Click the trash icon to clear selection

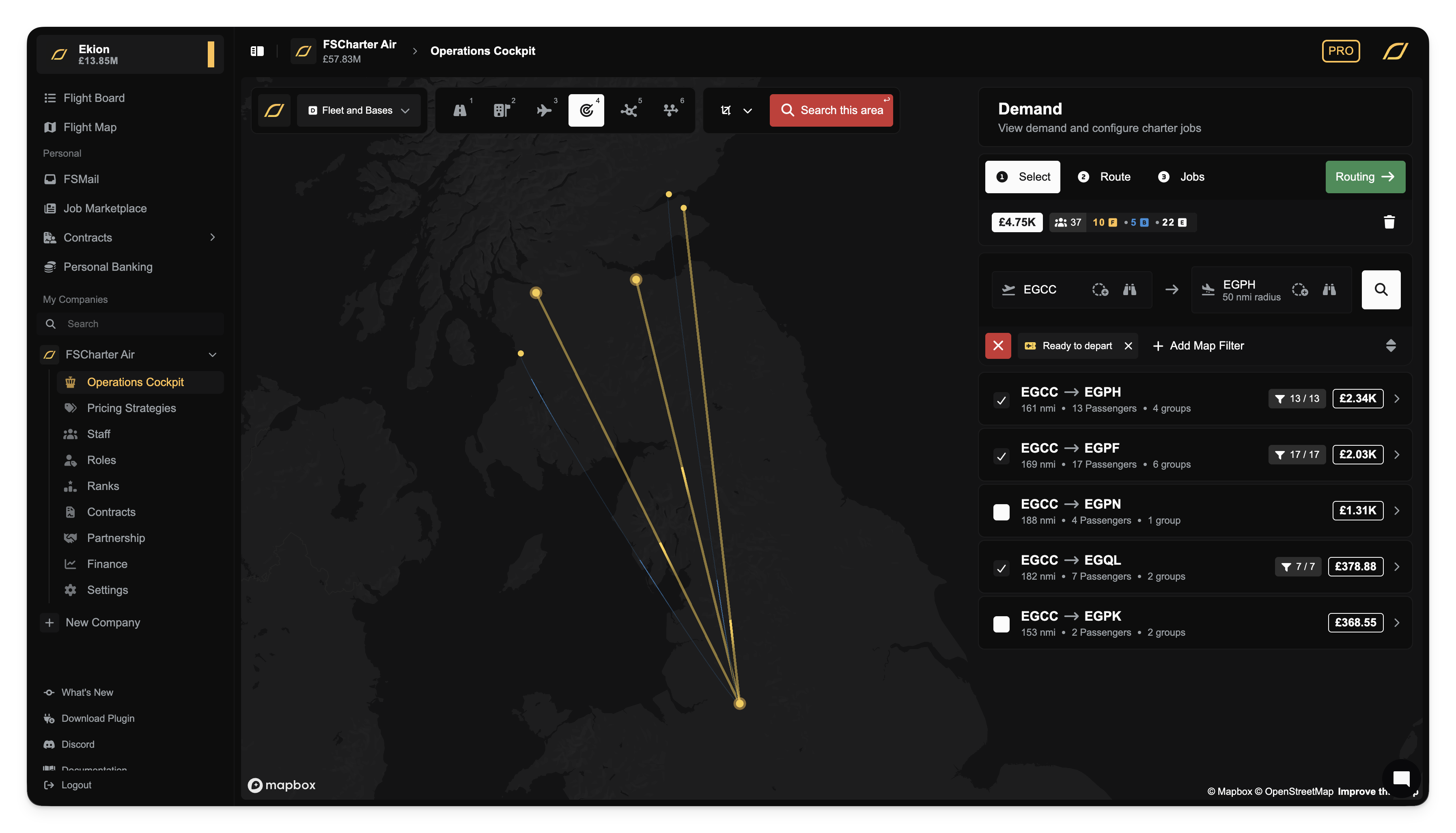point(1389,222)
